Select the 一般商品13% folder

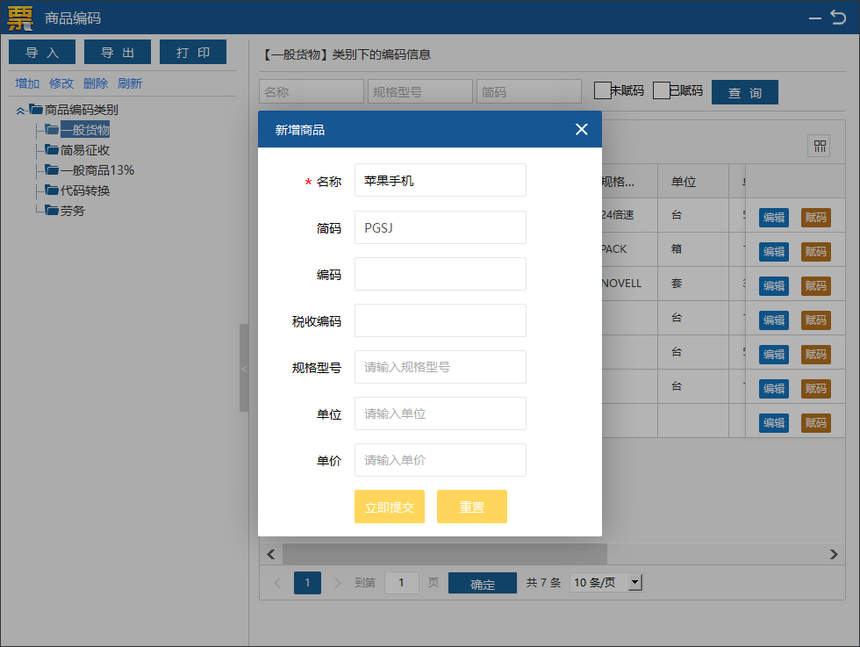tap(97, 171)
